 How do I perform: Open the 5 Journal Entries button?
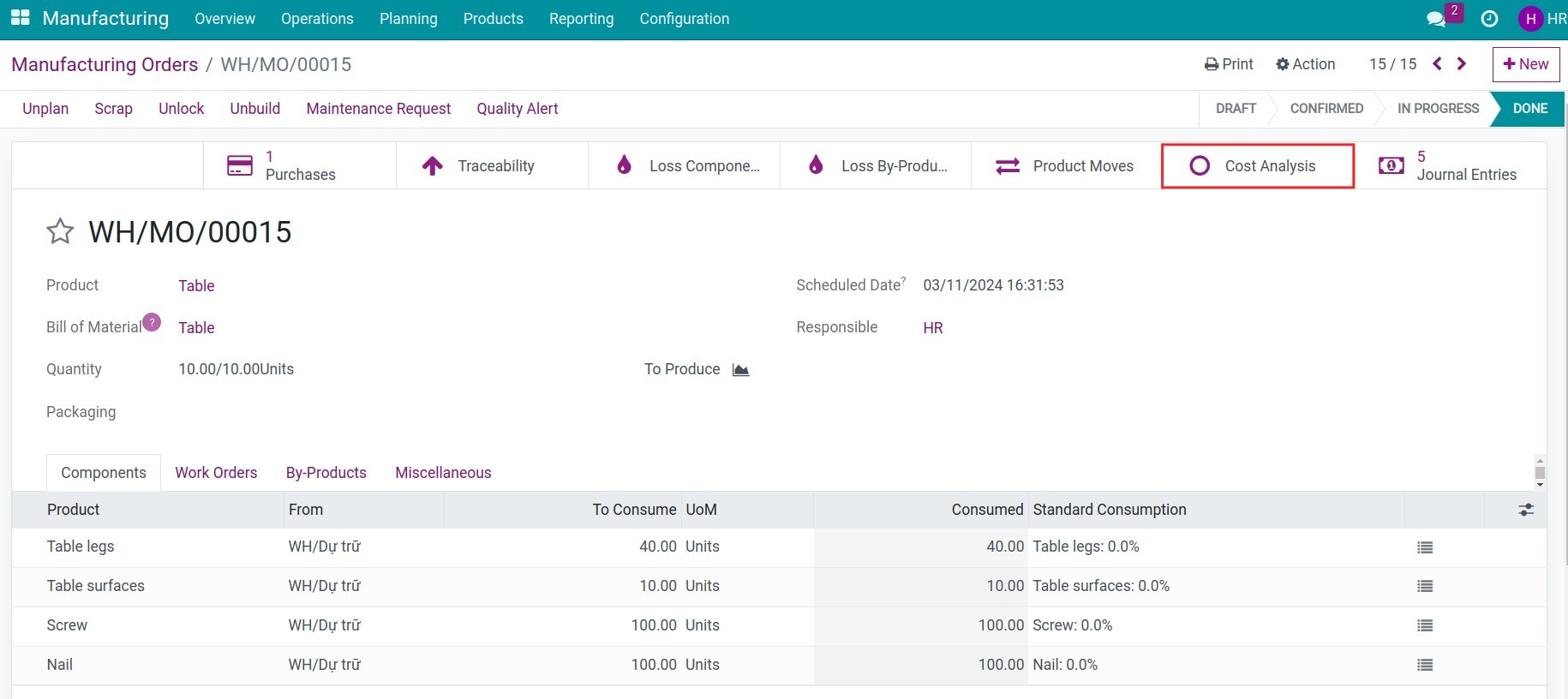(1450, 165)
